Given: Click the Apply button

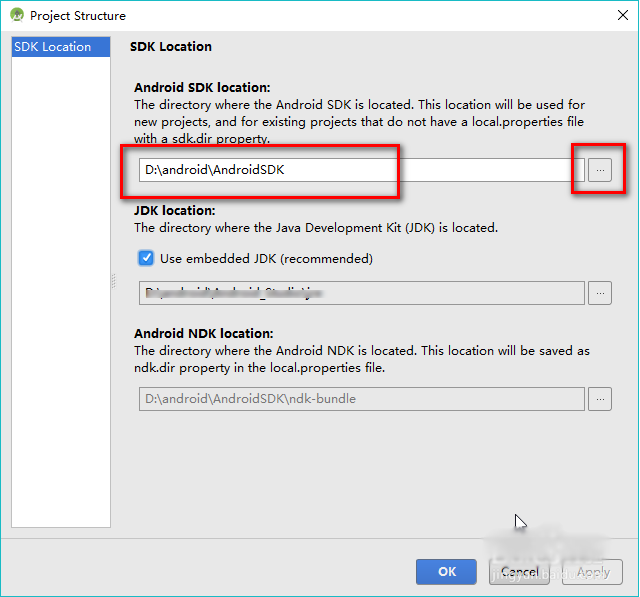Looking at the screenshot, I should [x=593, y=572].
